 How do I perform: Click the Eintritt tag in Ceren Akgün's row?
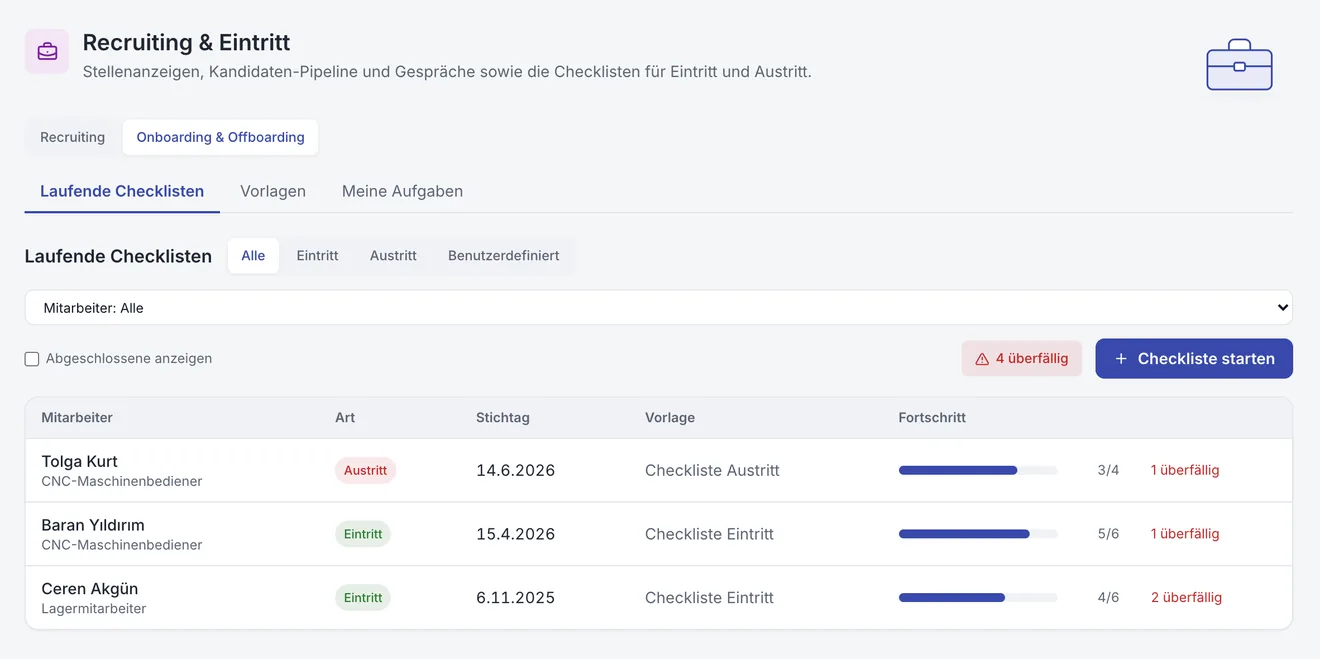(363, 598)
